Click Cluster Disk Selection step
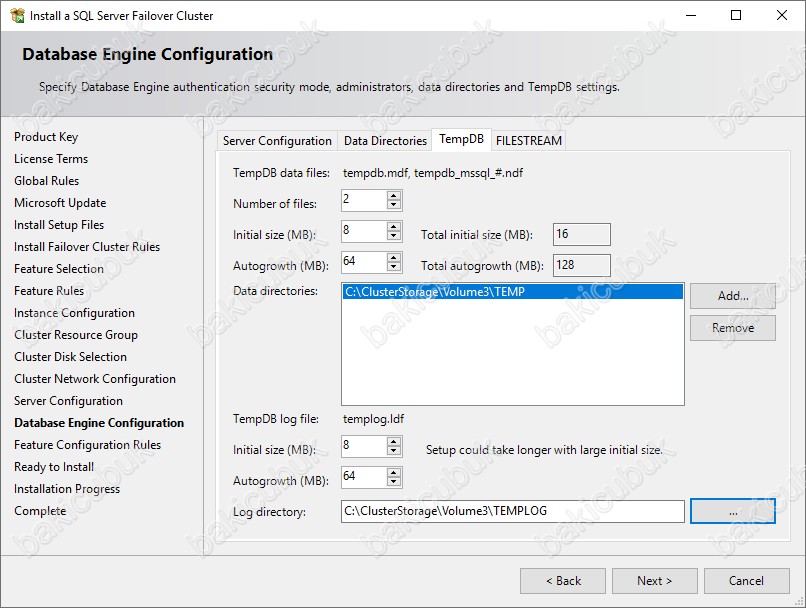The width and height of the screenshot is (806, 608). click(x=70, y=357)
